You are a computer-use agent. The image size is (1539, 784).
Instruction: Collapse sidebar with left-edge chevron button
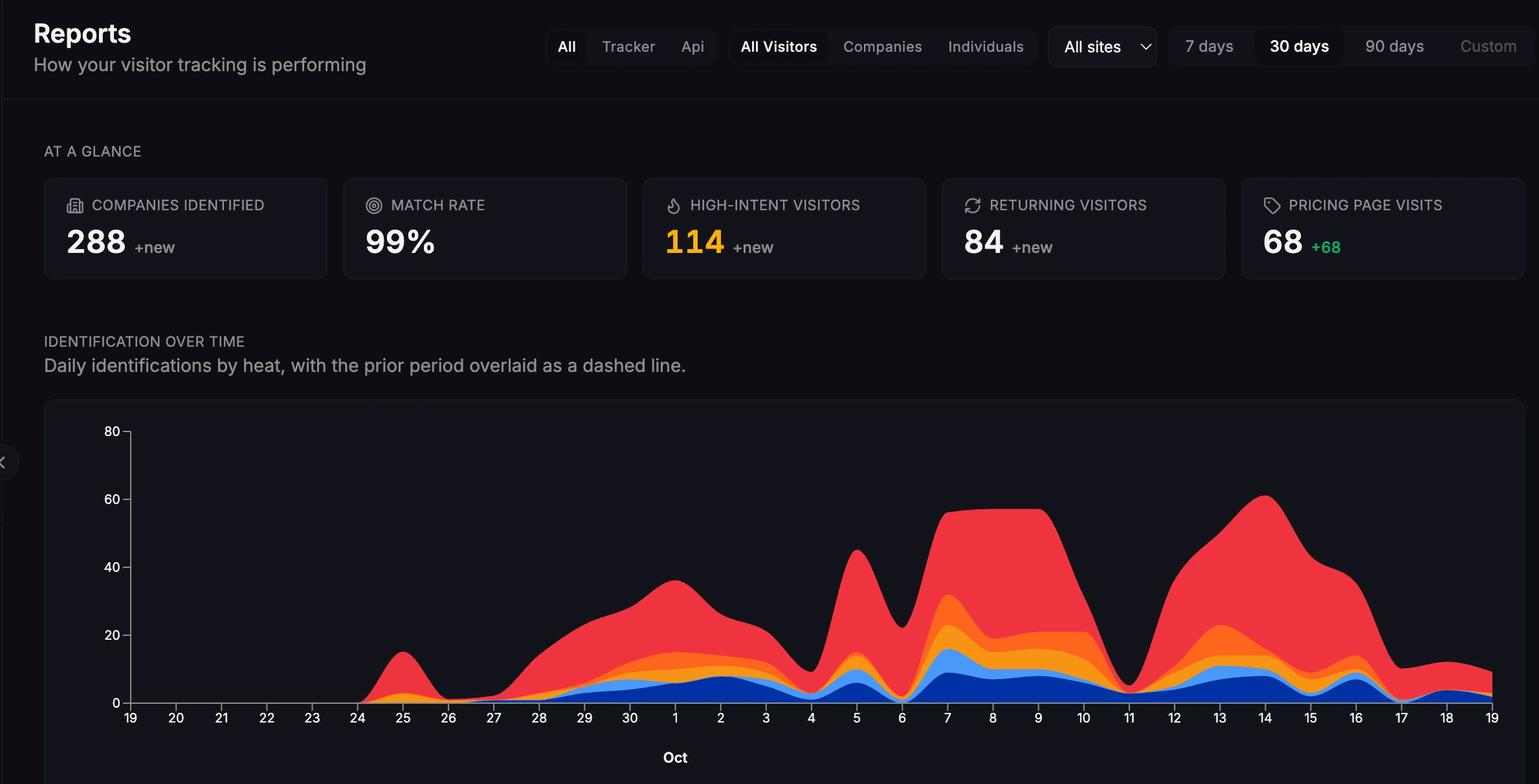(5, 463)
